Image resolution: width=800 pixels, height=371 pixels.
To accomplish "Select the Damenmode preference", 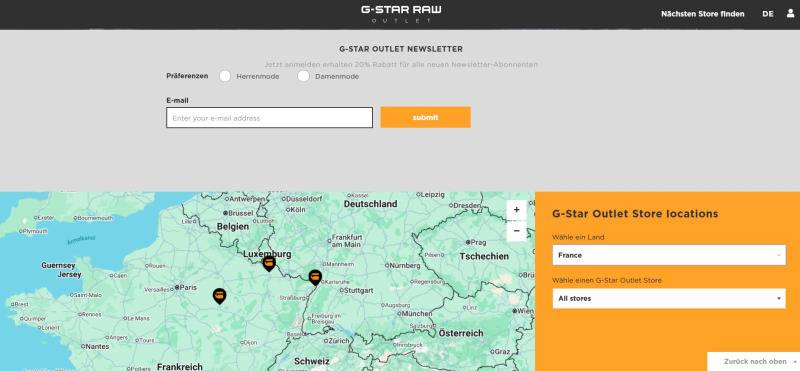I will [304, 76].
